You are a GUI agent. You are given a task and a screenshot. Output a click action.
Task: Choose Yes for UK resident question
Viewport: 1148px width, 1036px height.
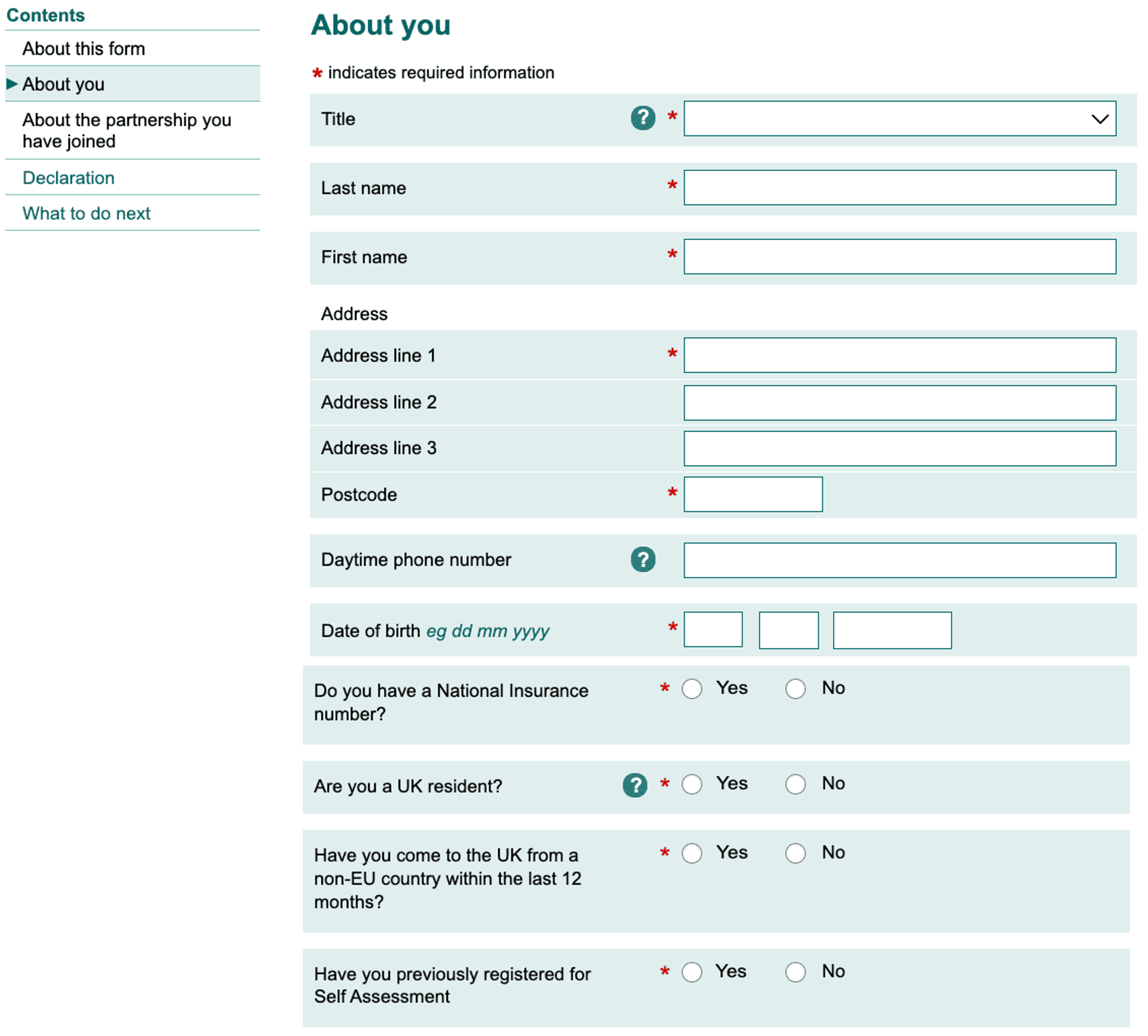click(x=692, y=784)
